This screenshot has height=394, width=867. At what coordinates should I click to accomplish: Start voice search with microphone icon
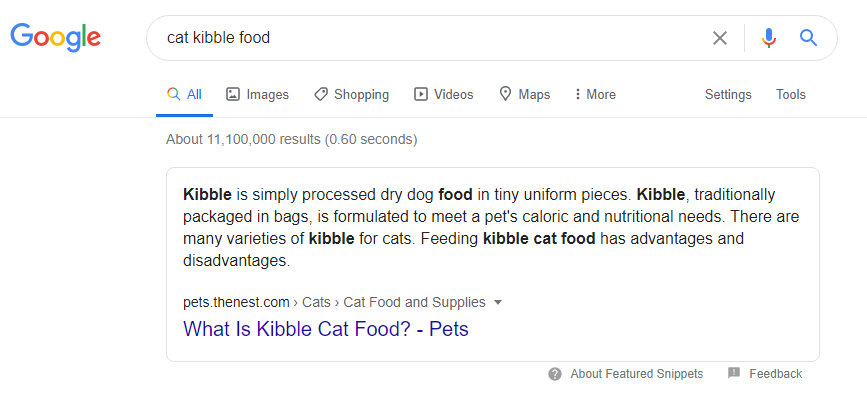coord(769,38)
